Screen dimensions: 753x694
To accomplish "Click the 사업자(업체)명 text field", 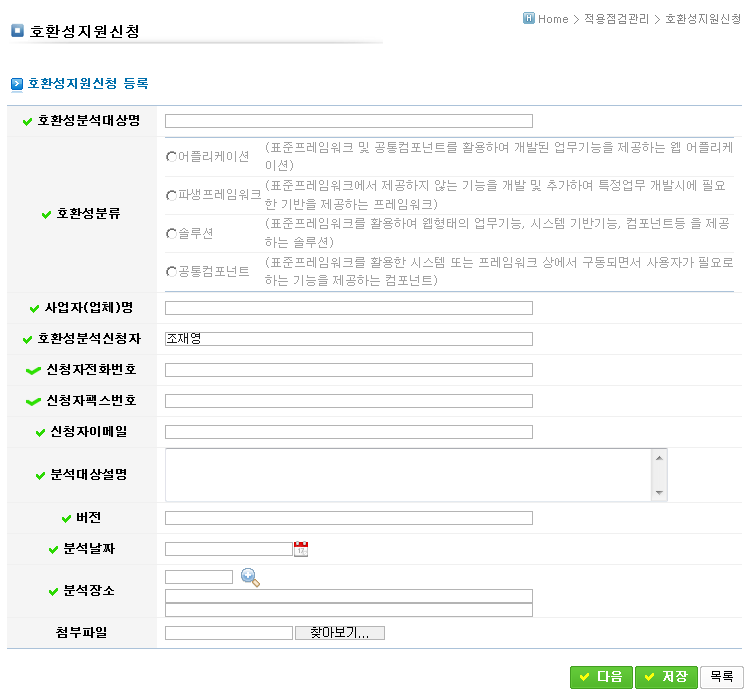I will [348, 308].
